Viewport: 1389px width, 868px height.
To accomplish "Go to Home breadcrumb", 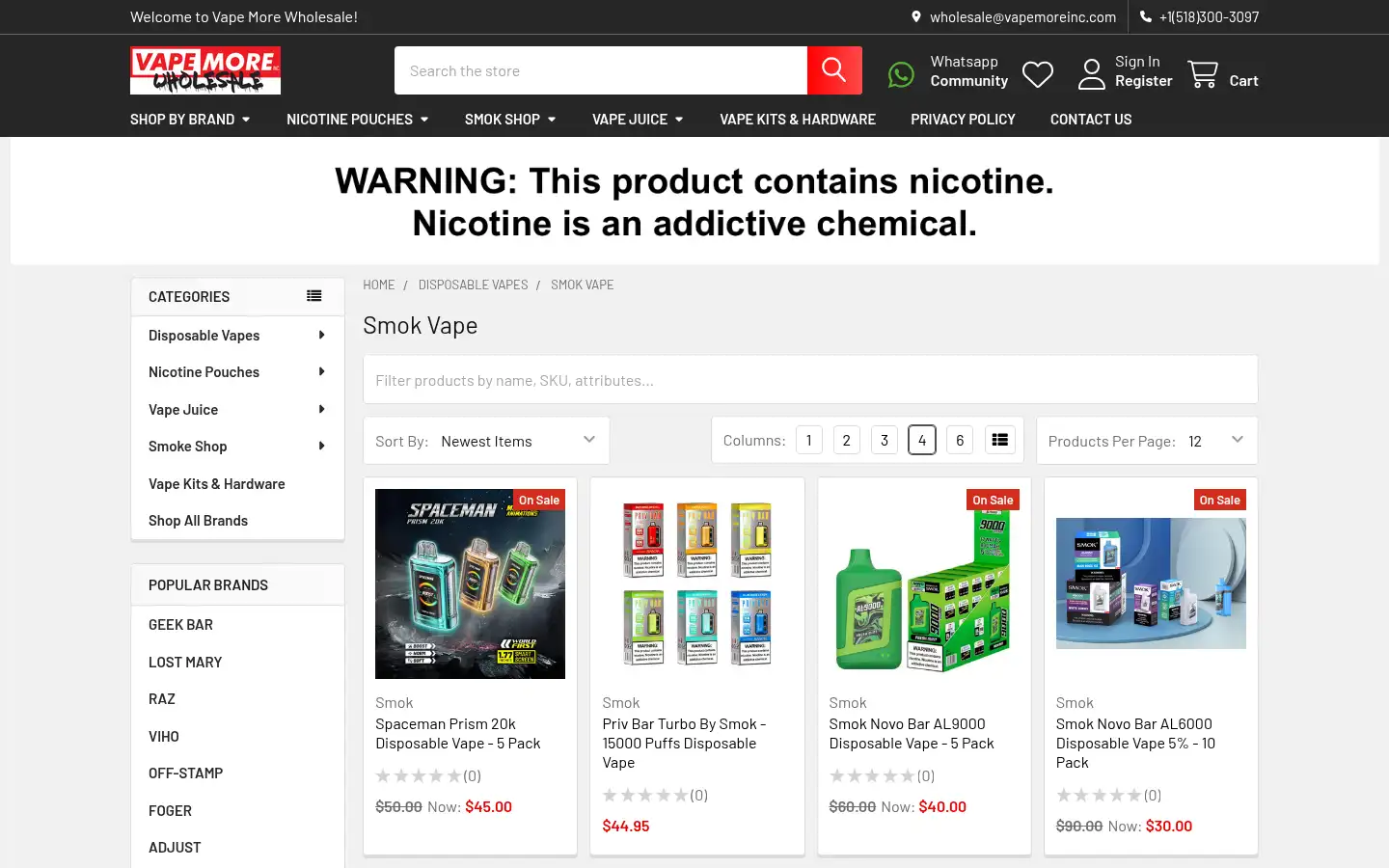I will coord(379,285).
